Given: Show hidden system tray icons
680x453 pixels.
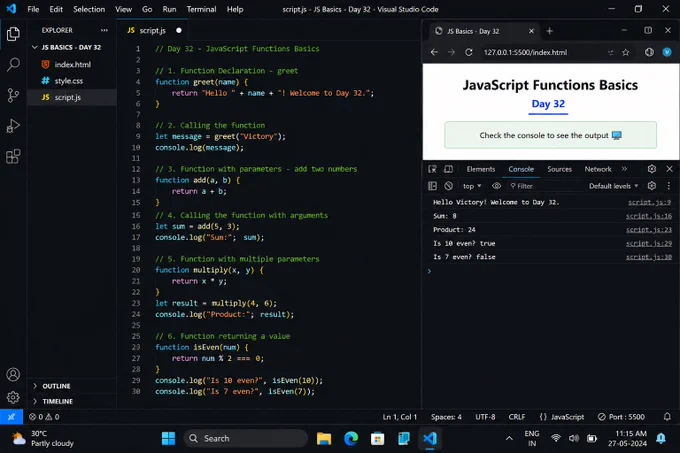Looking at the screenshot, I should point(509,439).
